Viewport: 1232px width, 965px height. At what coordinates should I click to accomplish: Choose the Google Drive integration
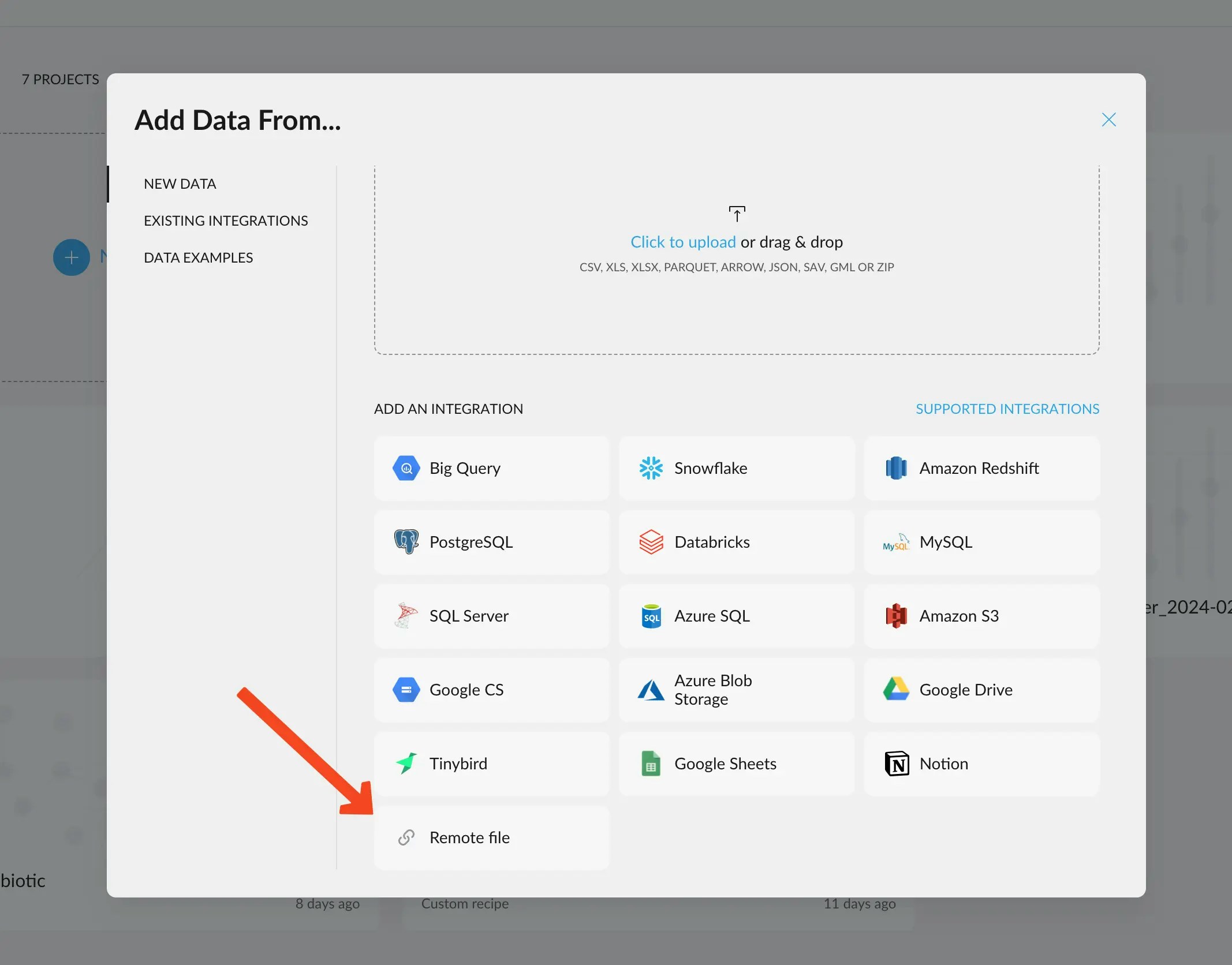[x=981, y=690]
